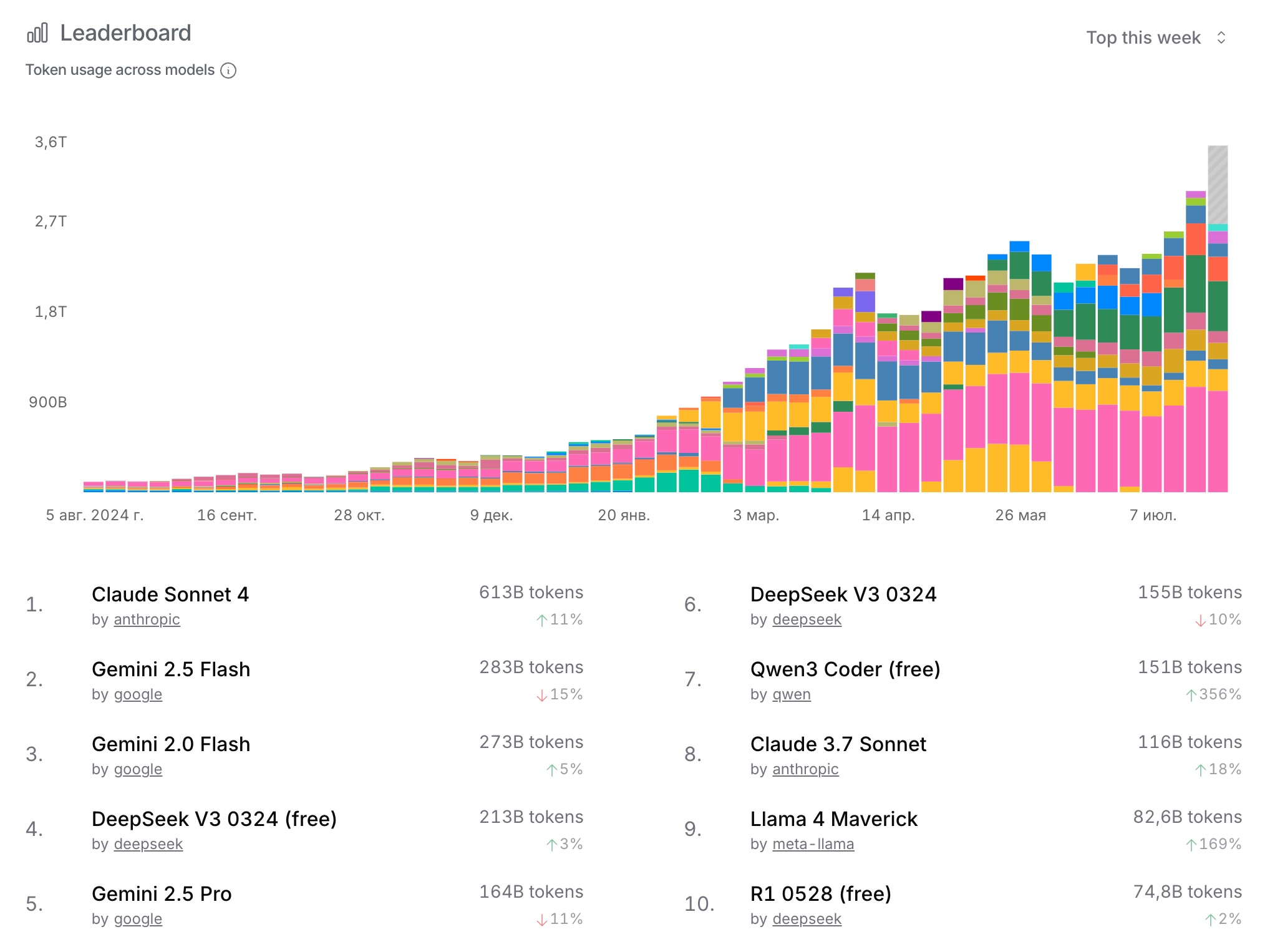Visit the meta-llama author link

tap(813, 844)
